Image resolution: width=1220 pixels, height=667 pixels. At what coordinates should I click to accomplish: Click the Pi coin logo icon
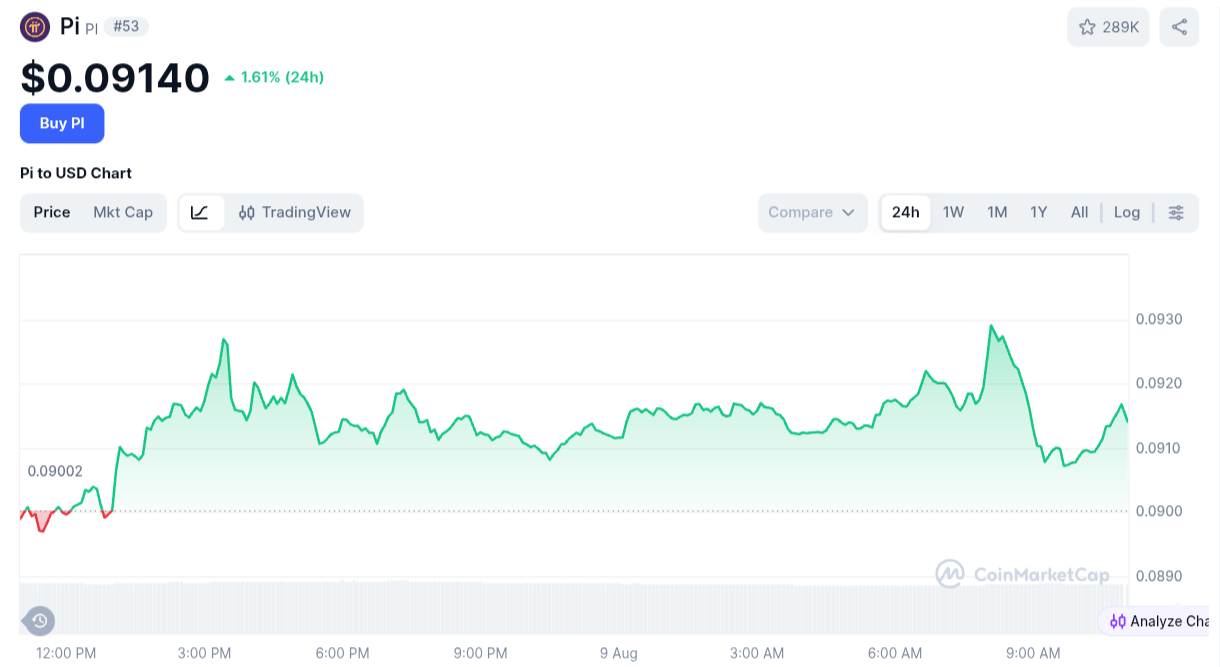pyautogui.click(x=35, y=27)
